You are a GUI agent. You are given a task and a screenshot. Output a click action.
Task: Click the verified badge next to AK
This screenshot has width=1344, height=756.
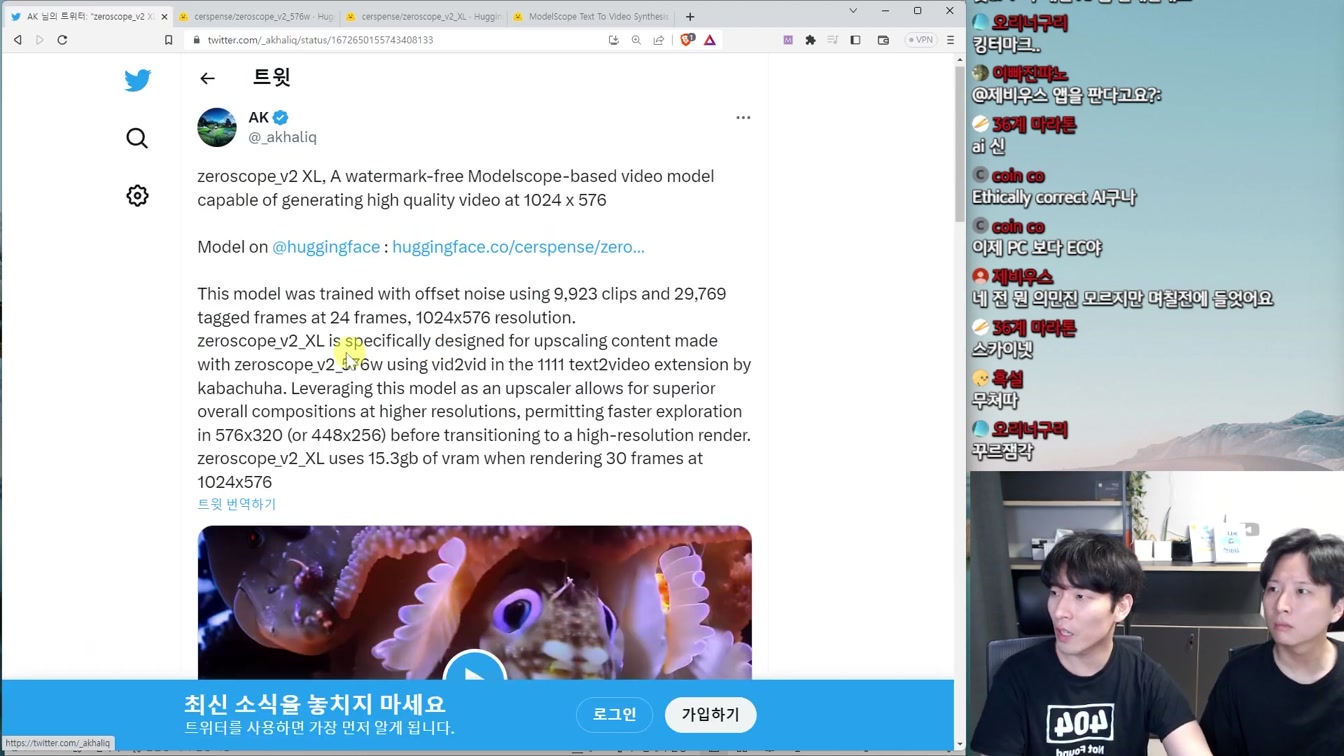pos(281,117)
